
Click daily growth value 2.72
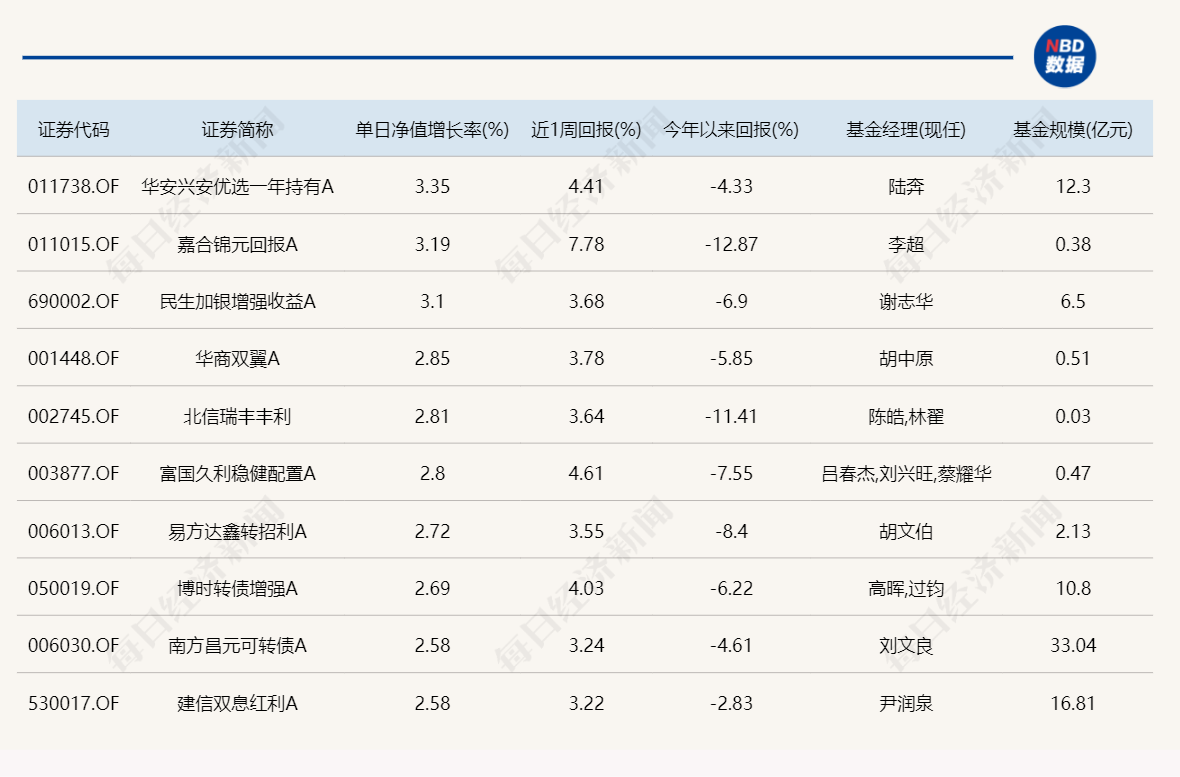[x=432, y=532]
